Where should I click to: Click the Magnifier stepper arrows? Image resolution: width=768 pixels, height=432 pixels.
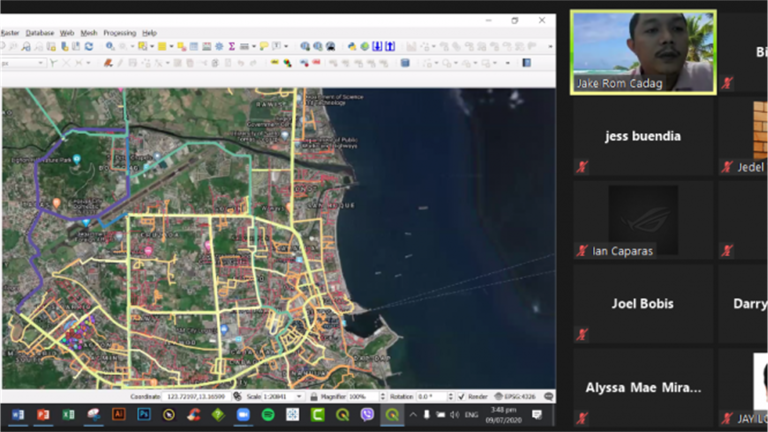tap(383, 396)
